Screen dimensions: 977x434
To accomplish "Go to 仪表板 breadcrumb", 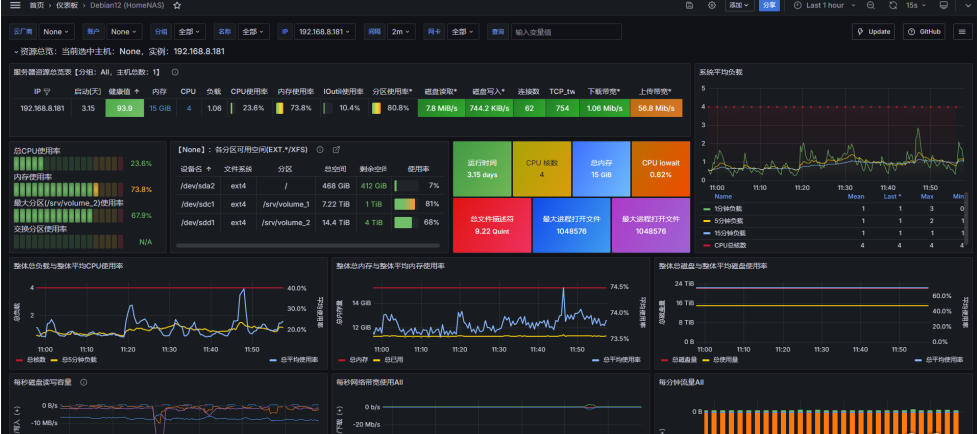I will click(67, 5).
